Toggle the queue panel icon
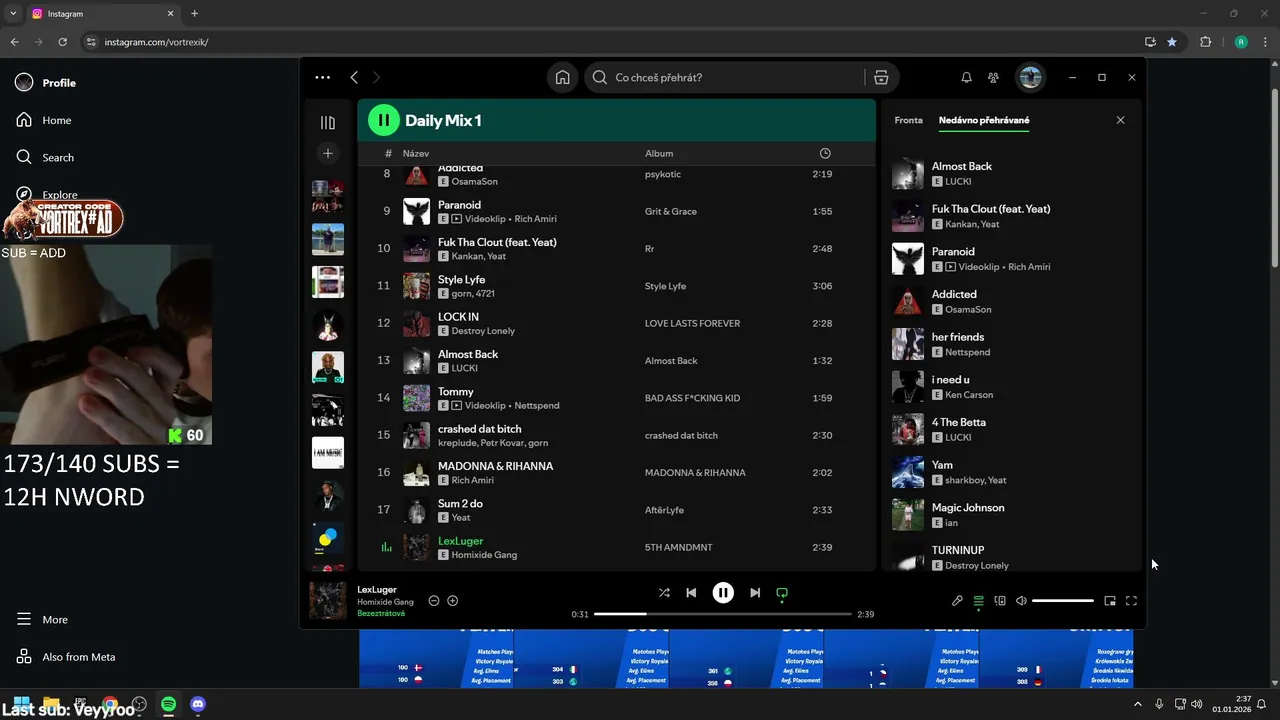Image resolution: width=1280 pixels, height=720 pixels. pos(978,601)
